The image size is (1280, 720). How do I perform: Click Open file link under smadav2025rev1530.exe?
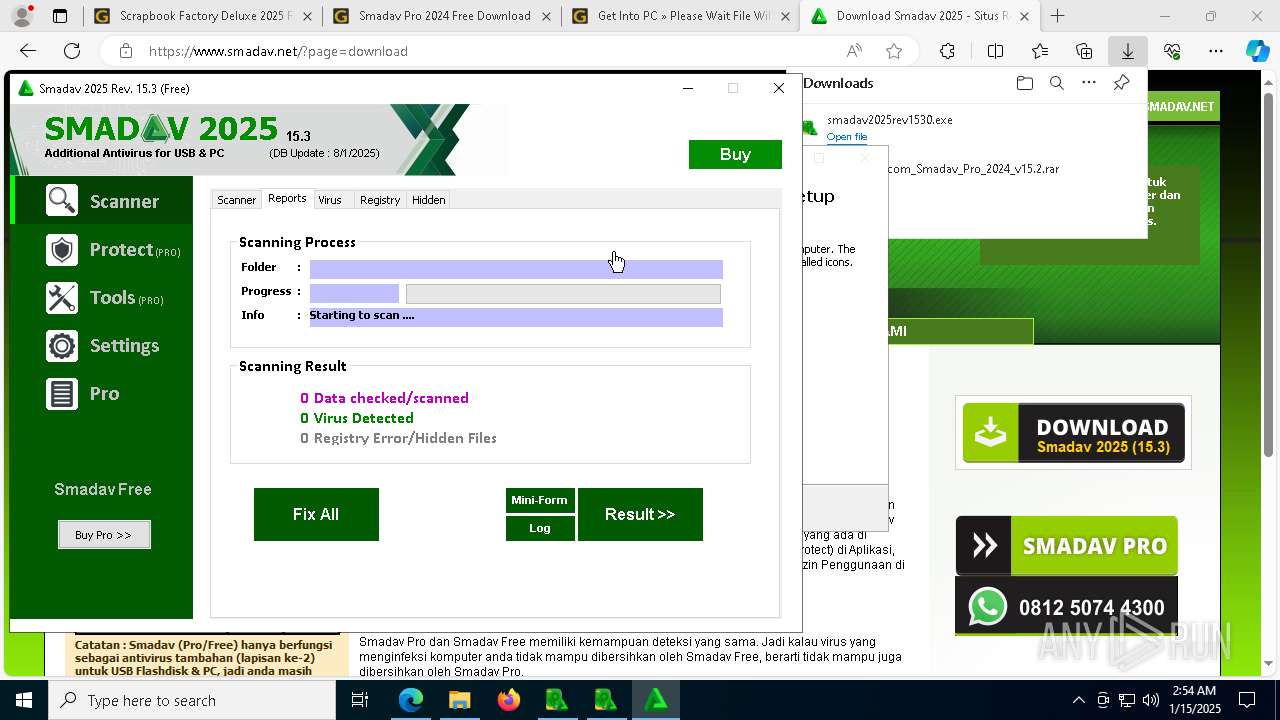click(847, 137)
